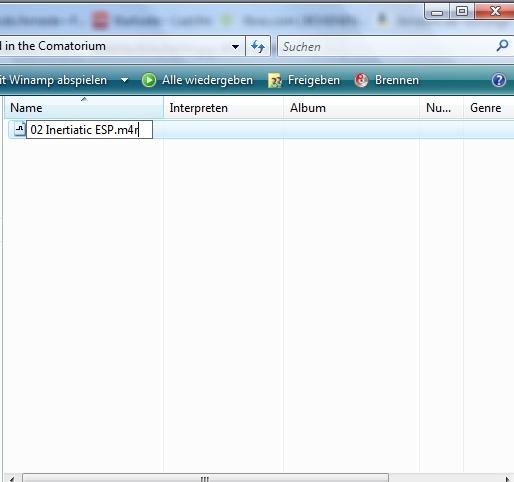The image size is (514, 482).
Task: Click the left scroll arrow of horizontal scrollbar
Action: point(11,479)
